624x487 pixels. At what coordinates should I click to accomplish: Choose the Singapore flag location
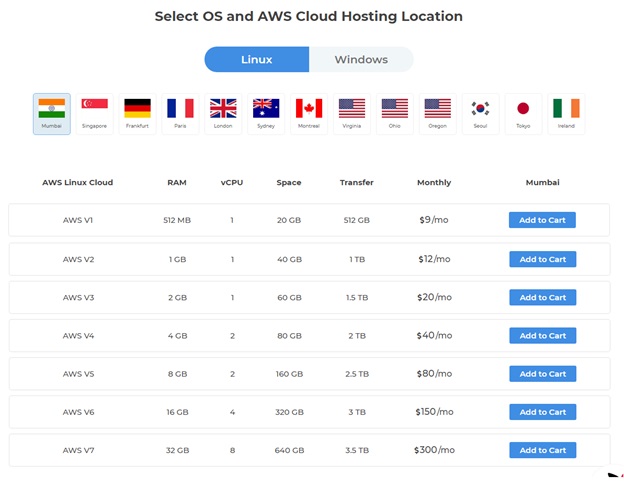(x=95, y=114)
